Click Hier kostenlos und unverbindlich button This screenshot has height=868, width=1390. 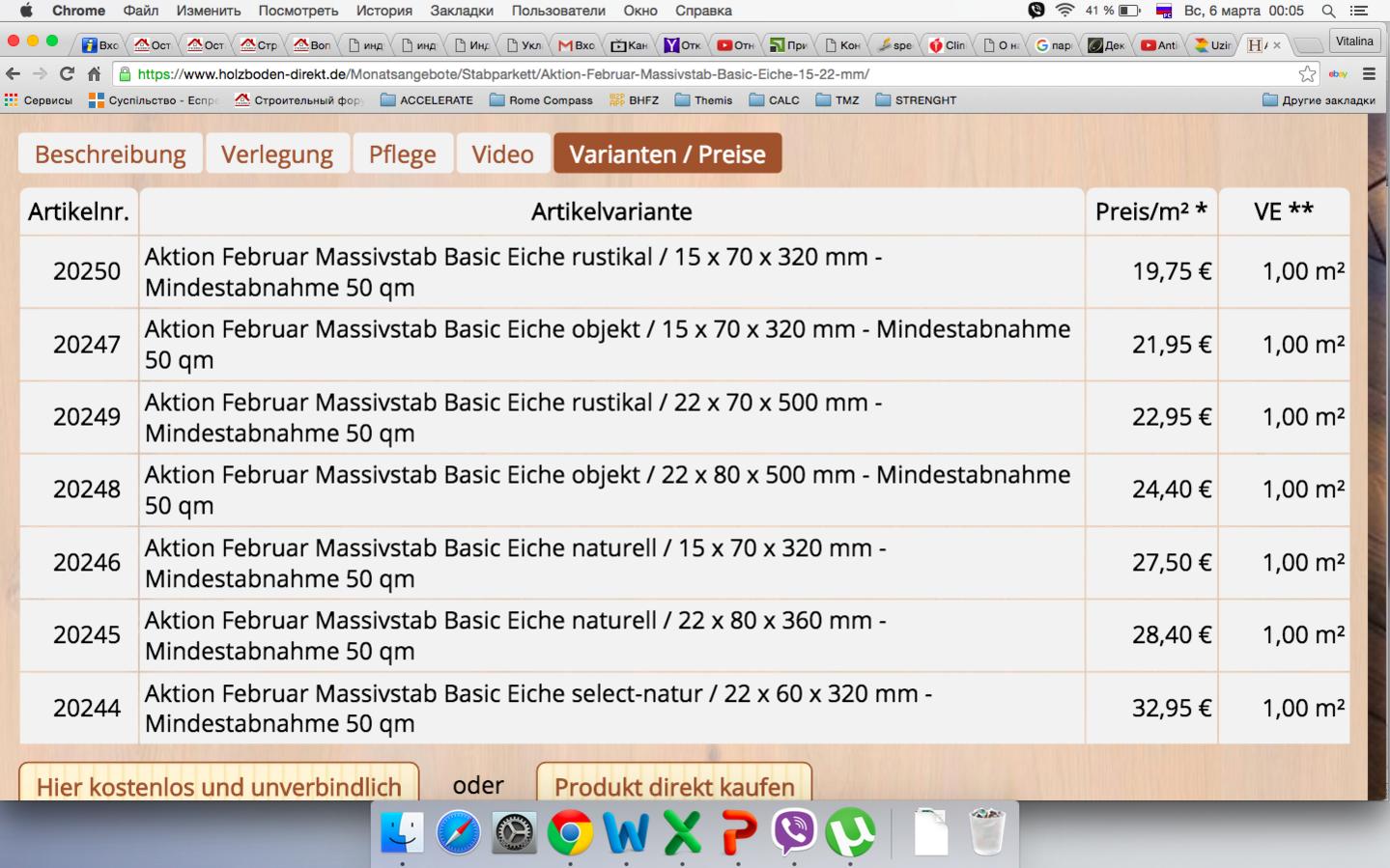pyautogui.click(x=219, y=783)
